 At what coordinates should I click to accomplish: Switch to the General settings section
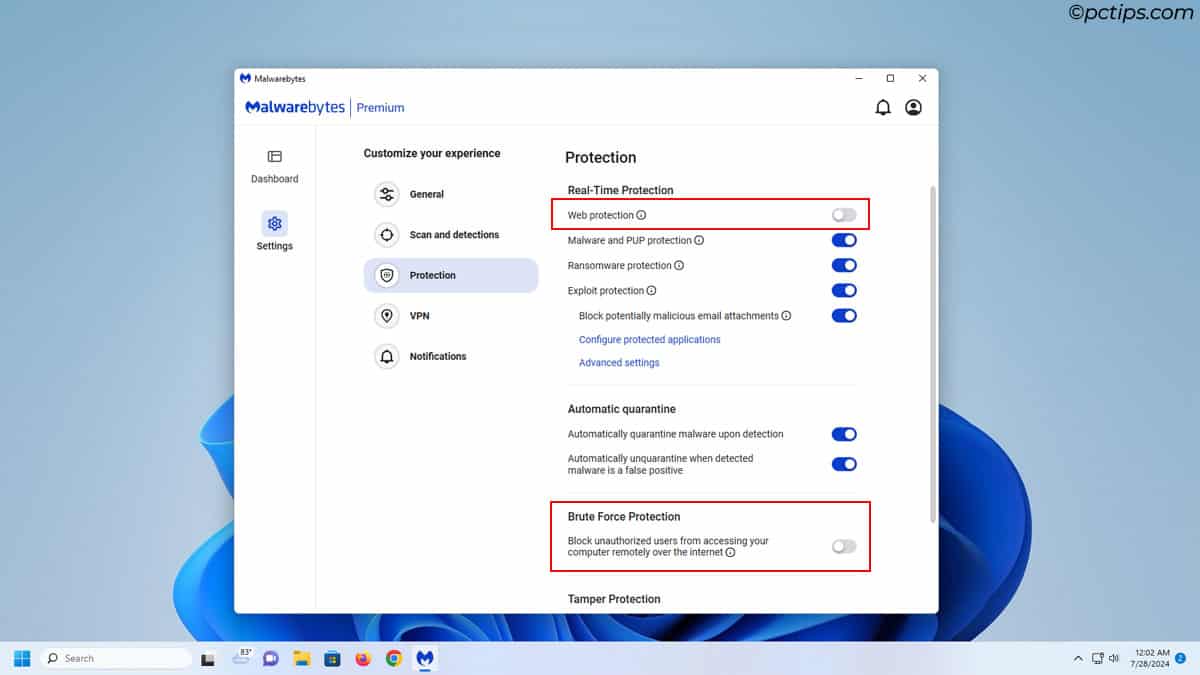pos(428,194)
